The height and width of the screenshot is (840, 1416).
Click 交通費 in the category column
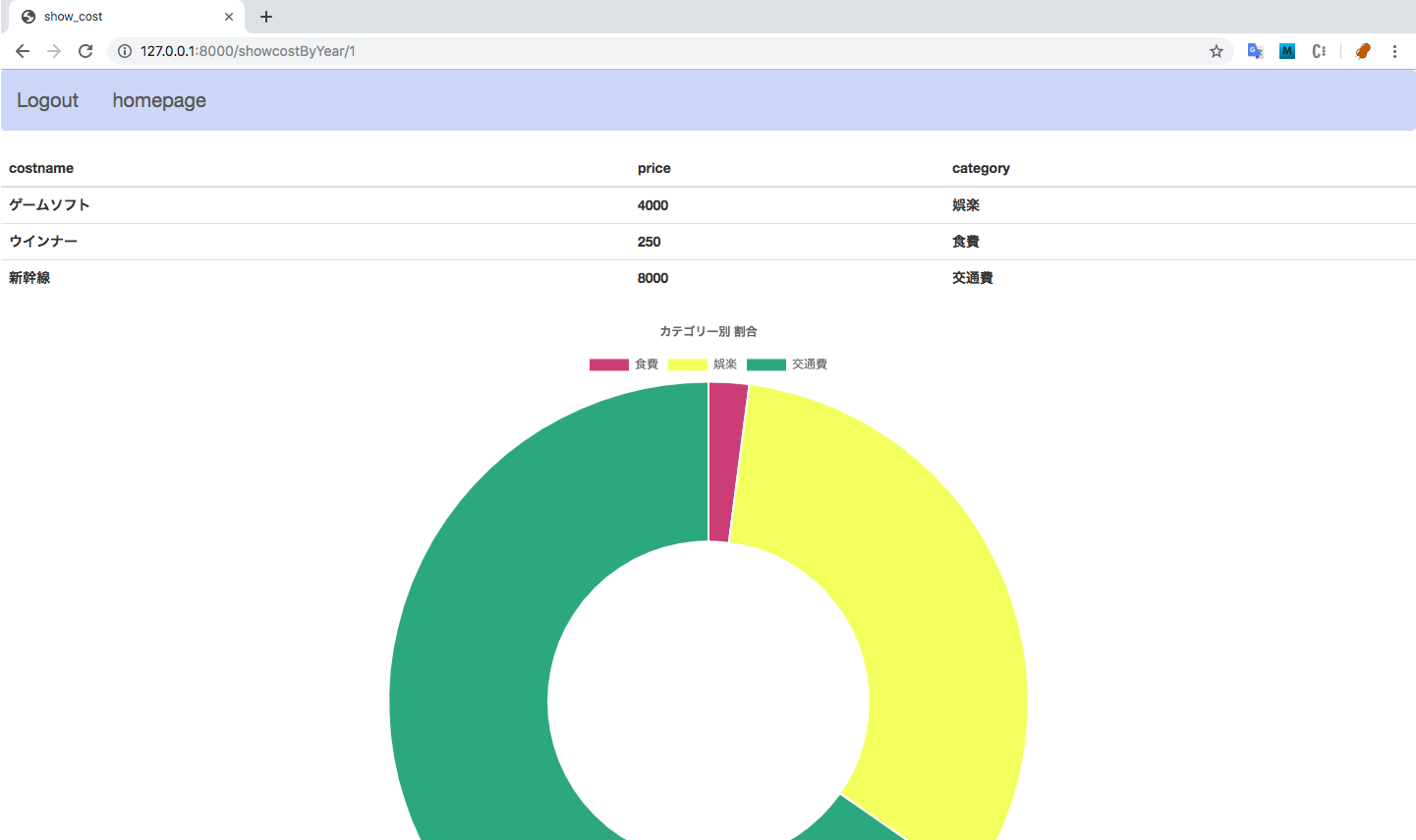tap(973, 278)
